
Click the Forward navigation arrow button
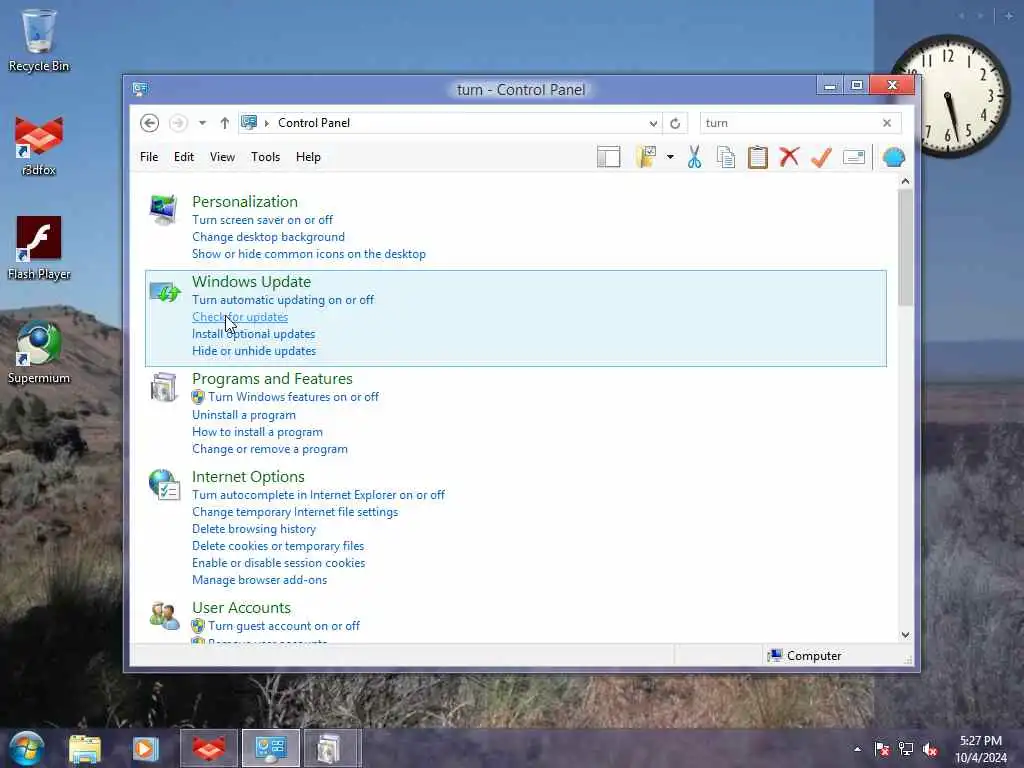click(178, 123)
